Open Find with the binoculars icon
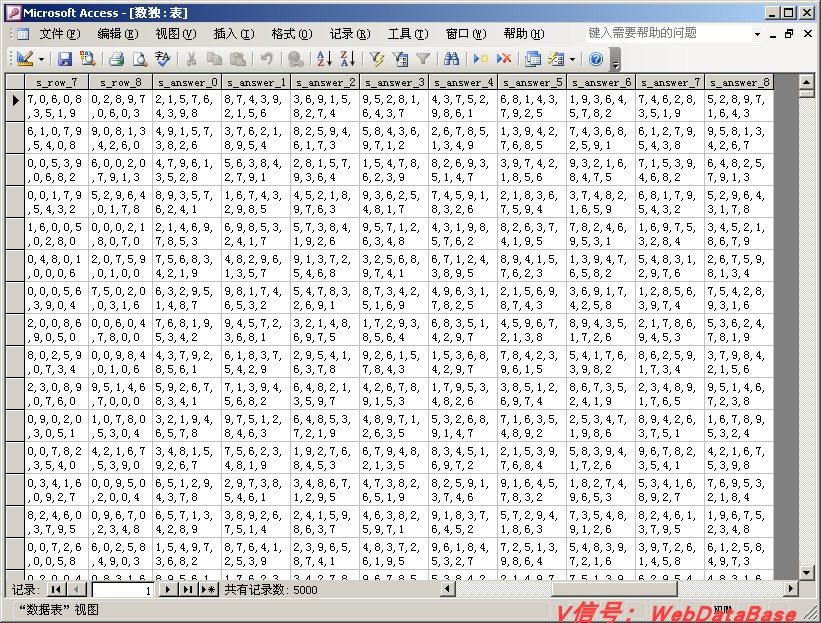 pos(451,59)
